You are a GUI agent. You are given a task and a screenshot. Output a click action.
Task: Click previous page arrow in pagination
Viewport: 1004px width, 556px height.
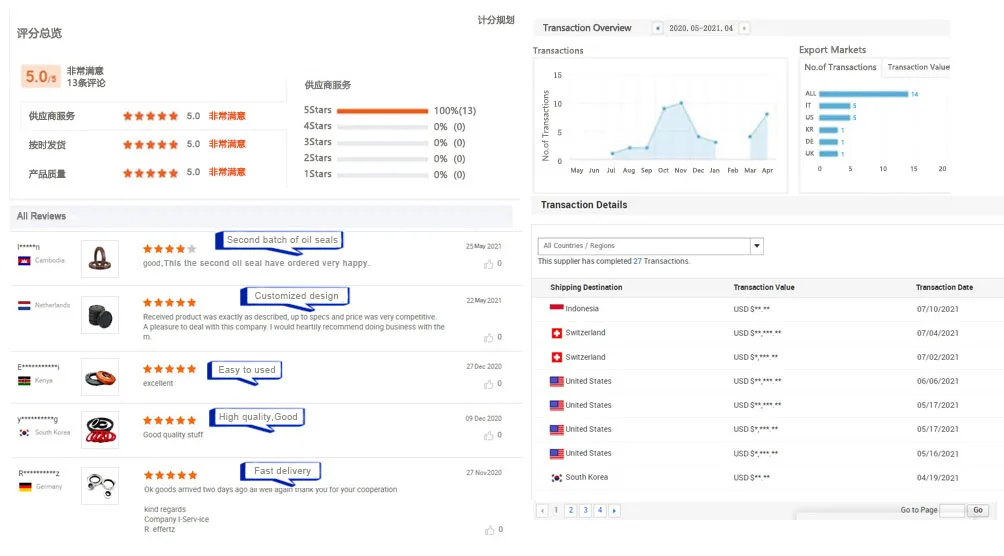543,511
